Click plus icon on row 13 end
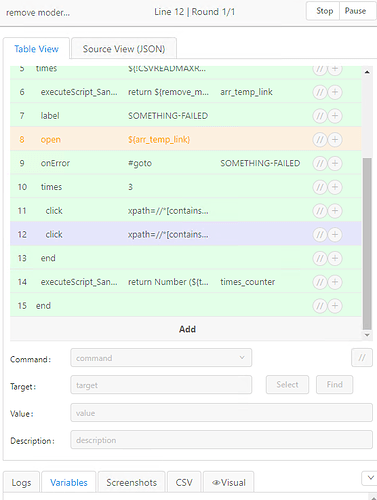377x500 pixels. [x=335, y=258]
